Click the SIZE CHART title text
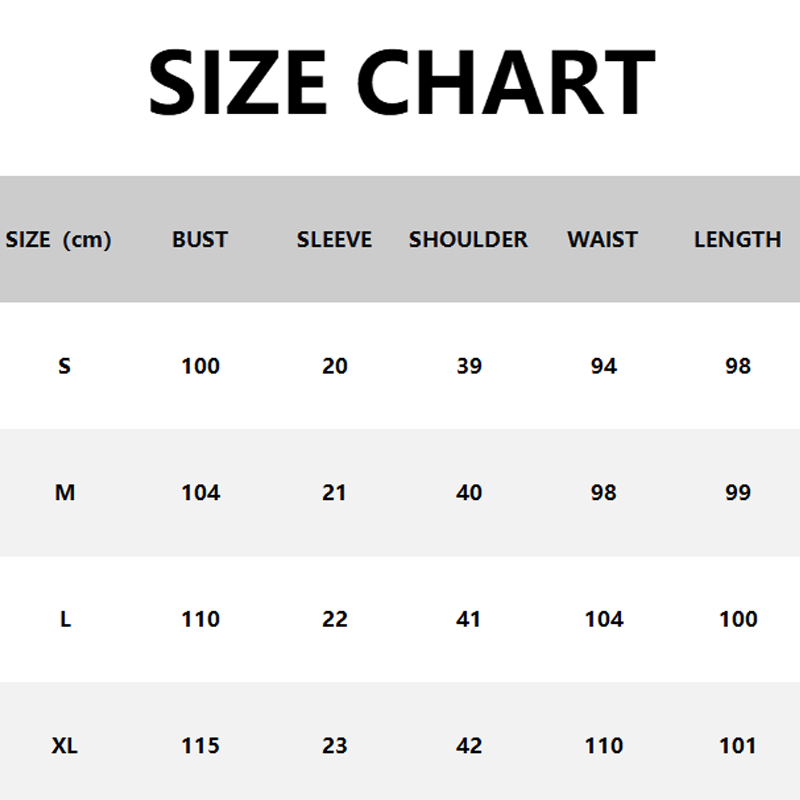Image resolution: width=800 pixels, height=800 pixels. click(x=401, y=82)
